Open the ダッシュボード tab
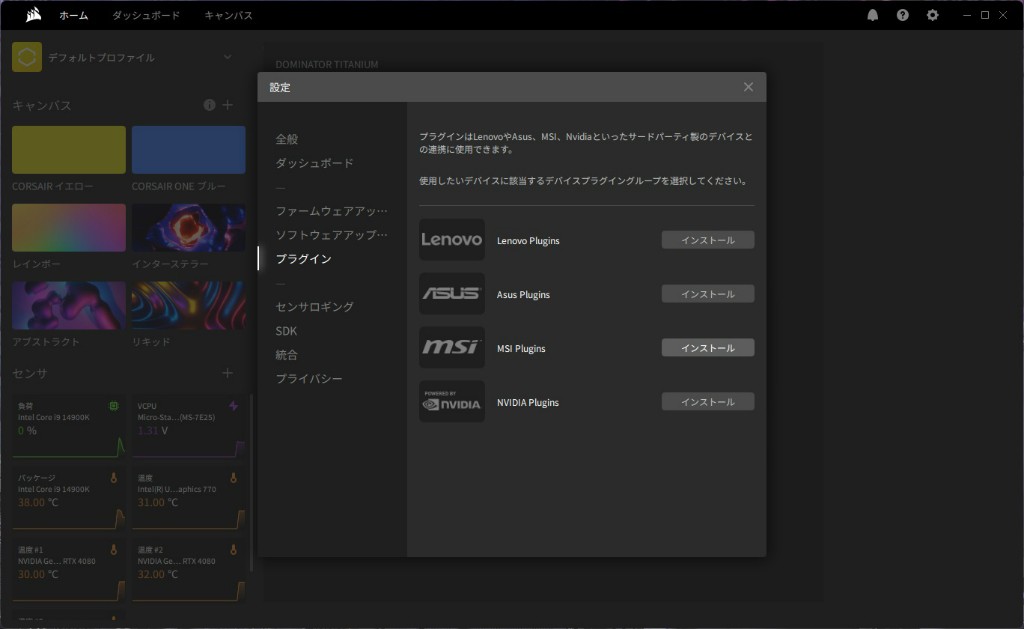This screenshot has height=629, width=1024. click(x=146, y=15)
